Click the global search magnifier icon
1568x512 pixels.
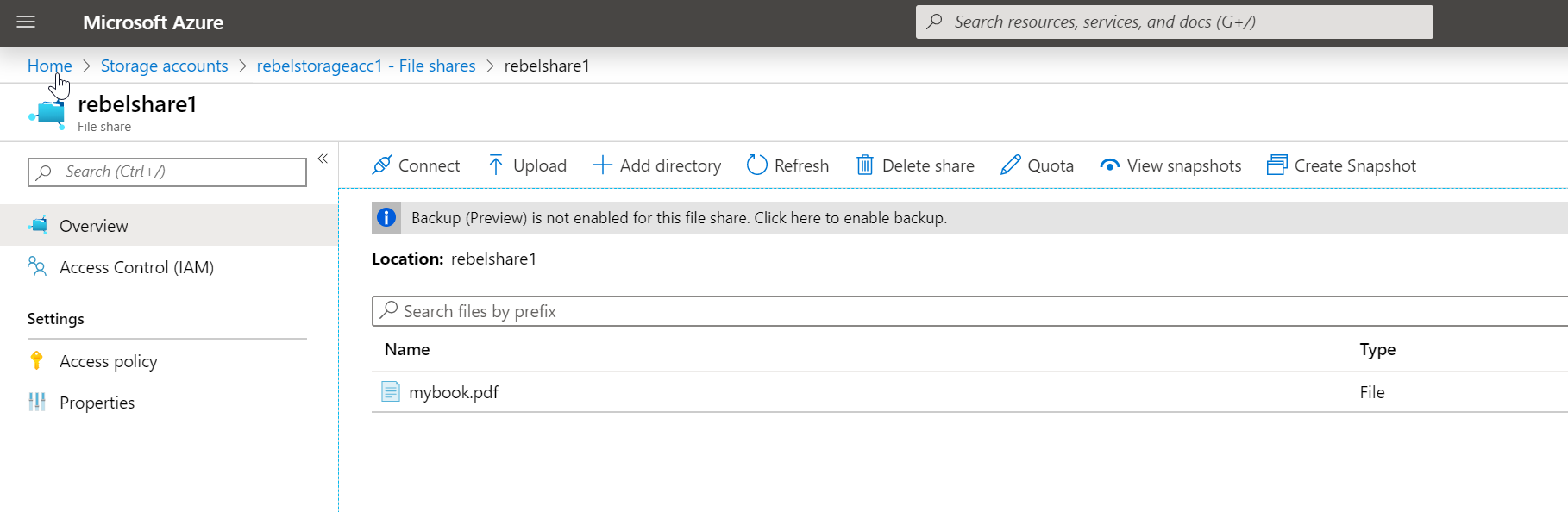click(x=934, y=22)
